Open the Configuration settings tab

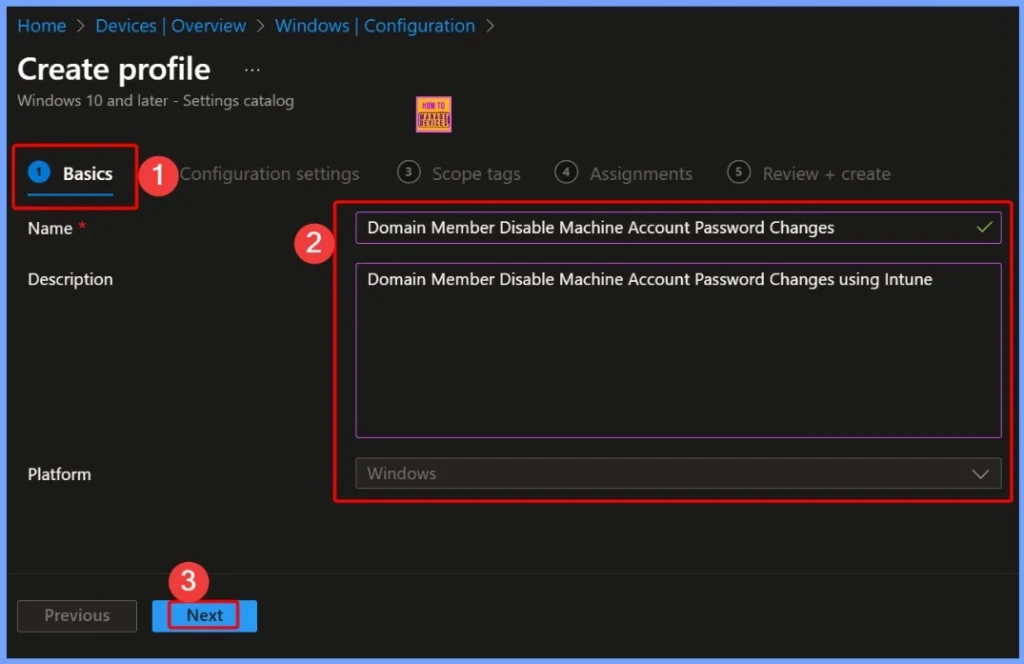click(269, 174)
